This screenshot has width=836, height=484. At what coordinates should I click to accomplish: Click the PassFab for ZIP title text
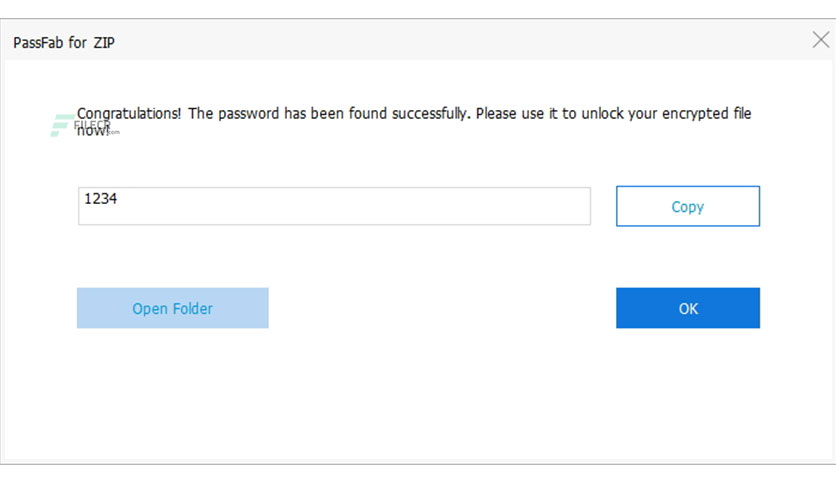[64, 43]
